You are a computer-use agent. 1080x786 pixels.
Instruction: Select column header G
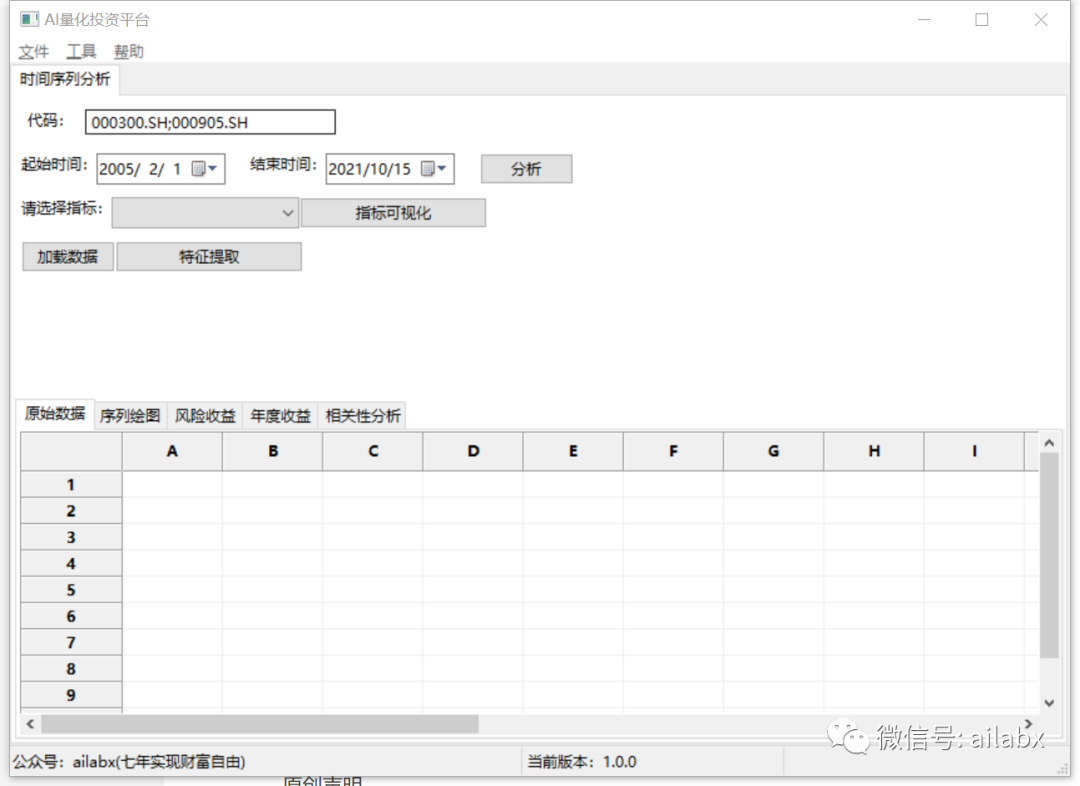[x=773, y=451]
